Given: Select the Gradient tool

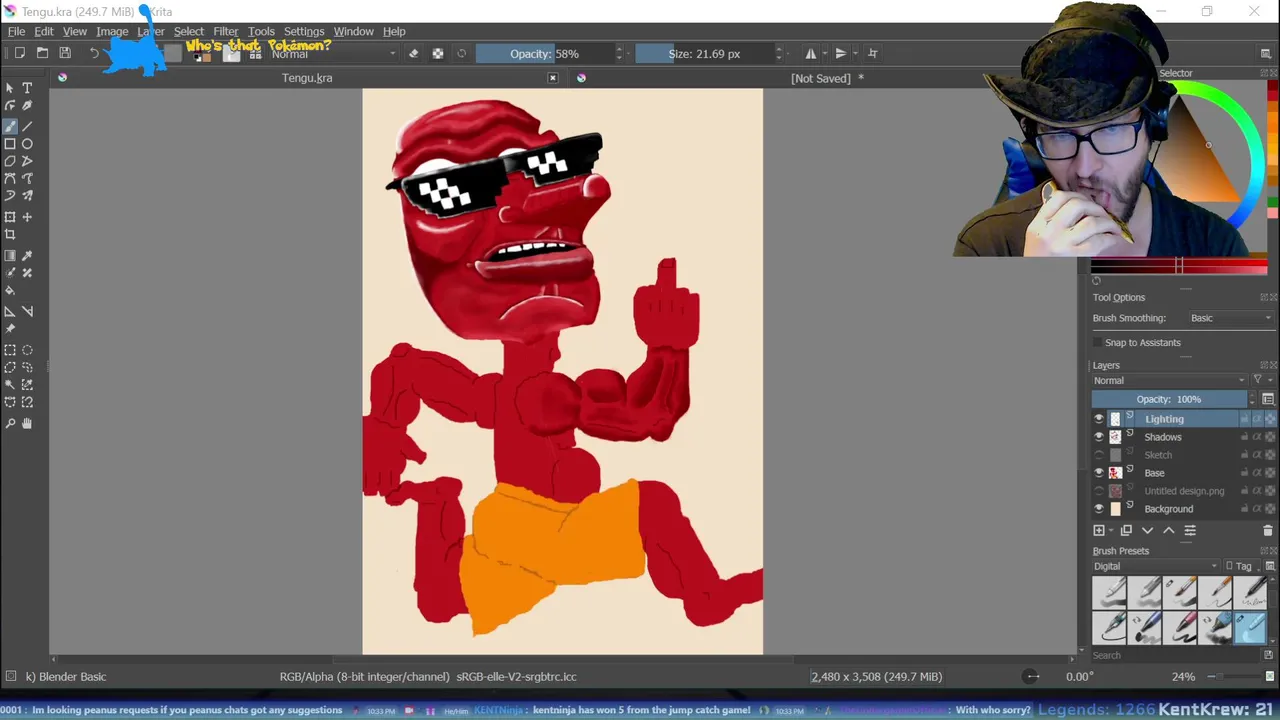Looking at the screenshot, I should tap(10, 256).
